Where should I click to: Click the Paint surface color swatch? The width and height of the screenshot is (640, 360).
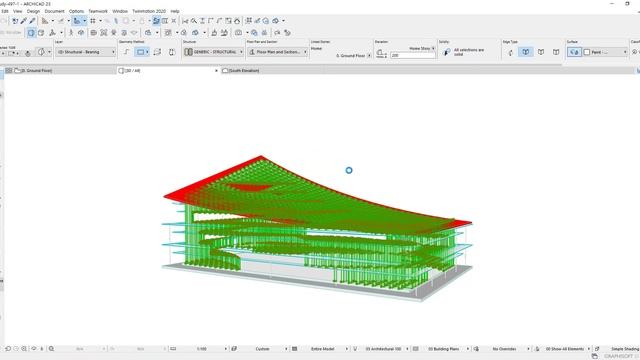tap(587, 52)
